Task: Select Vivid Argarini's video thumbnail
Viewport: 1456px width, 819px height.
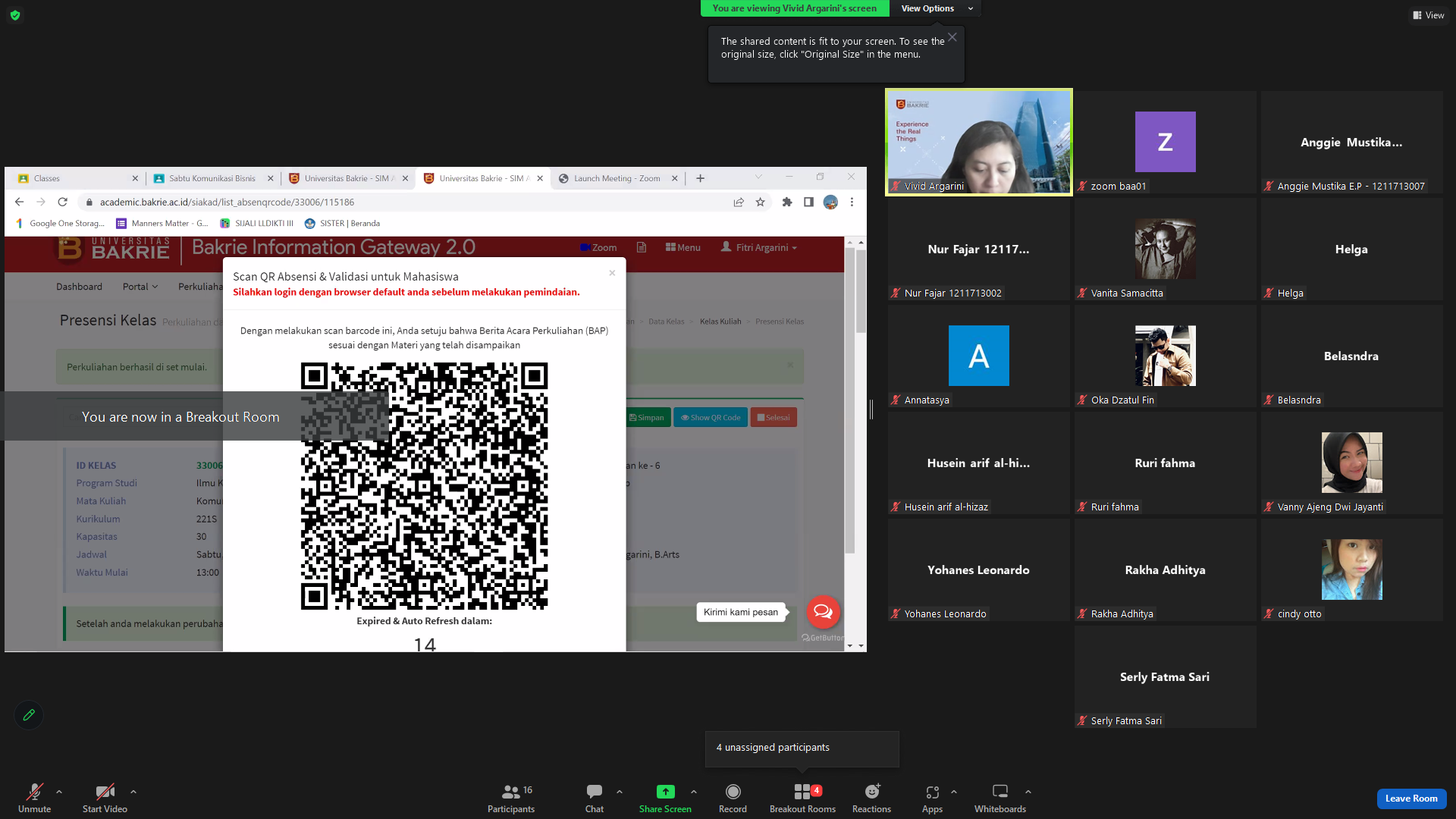Action: 978,142
